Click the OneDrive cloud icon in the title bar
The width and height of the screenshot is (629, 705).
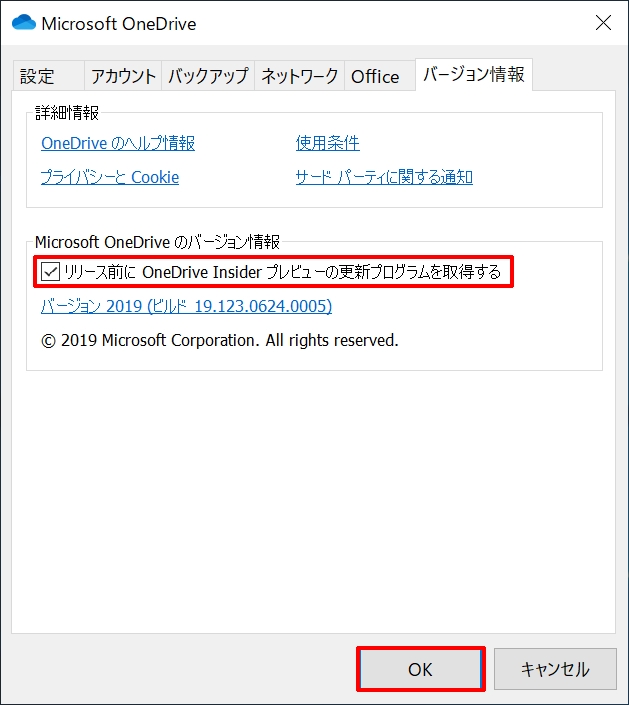click(x=24, y=22)
